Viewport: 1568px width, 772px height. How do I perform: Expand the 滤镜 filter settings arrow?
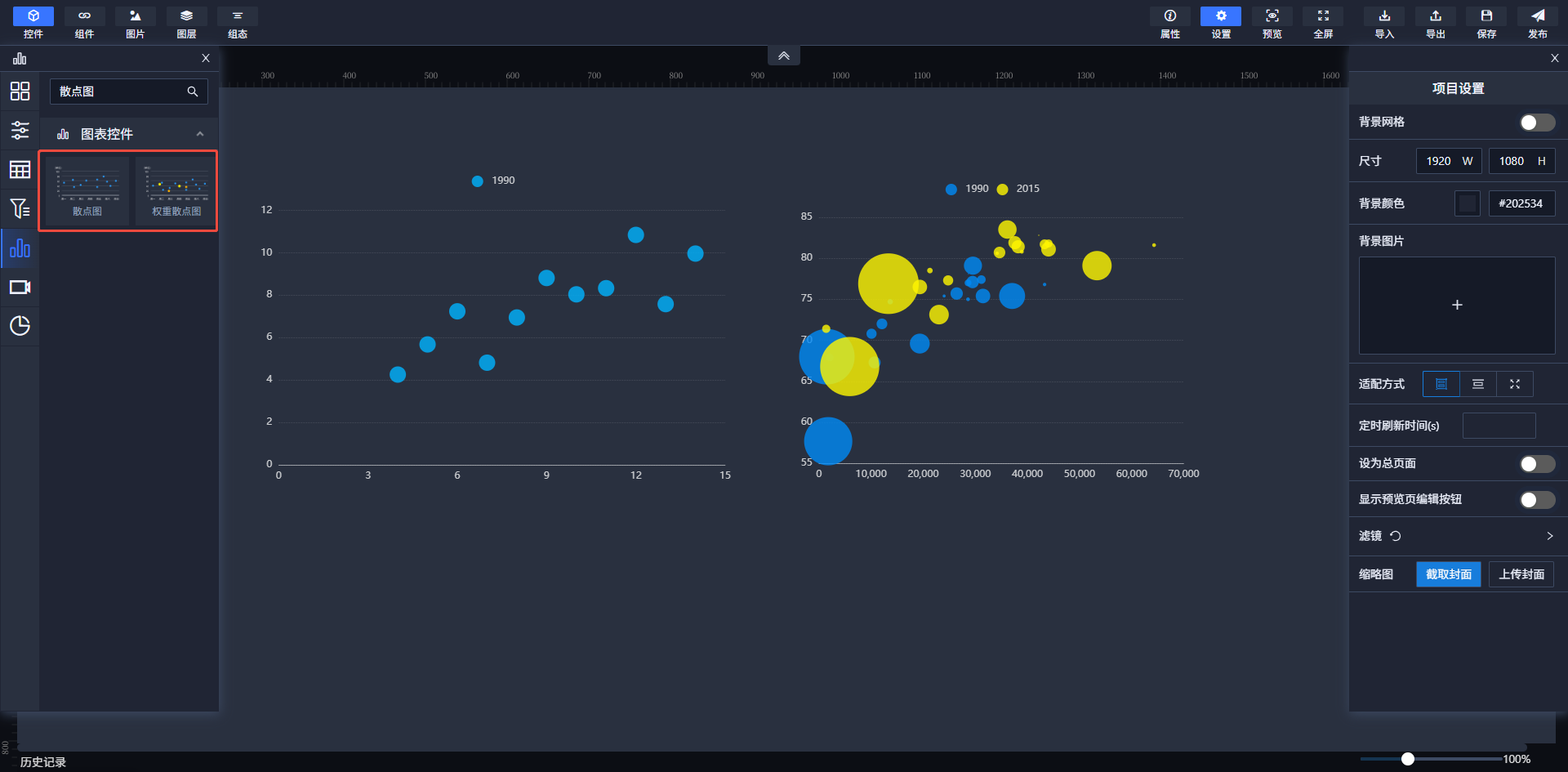pyautogui.click(x=1549, y=536)
